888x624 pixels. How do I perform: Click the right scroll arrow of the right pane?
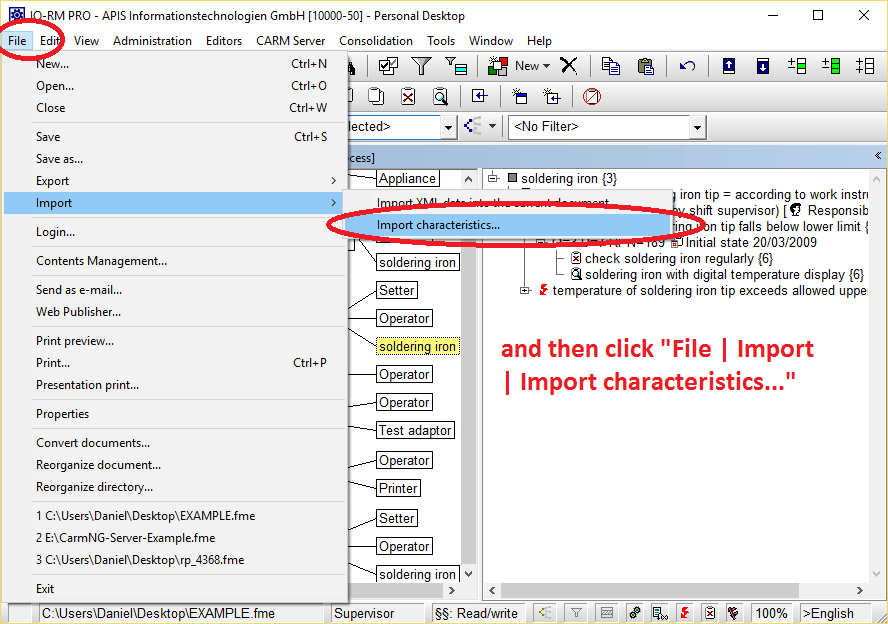(860, 590)
